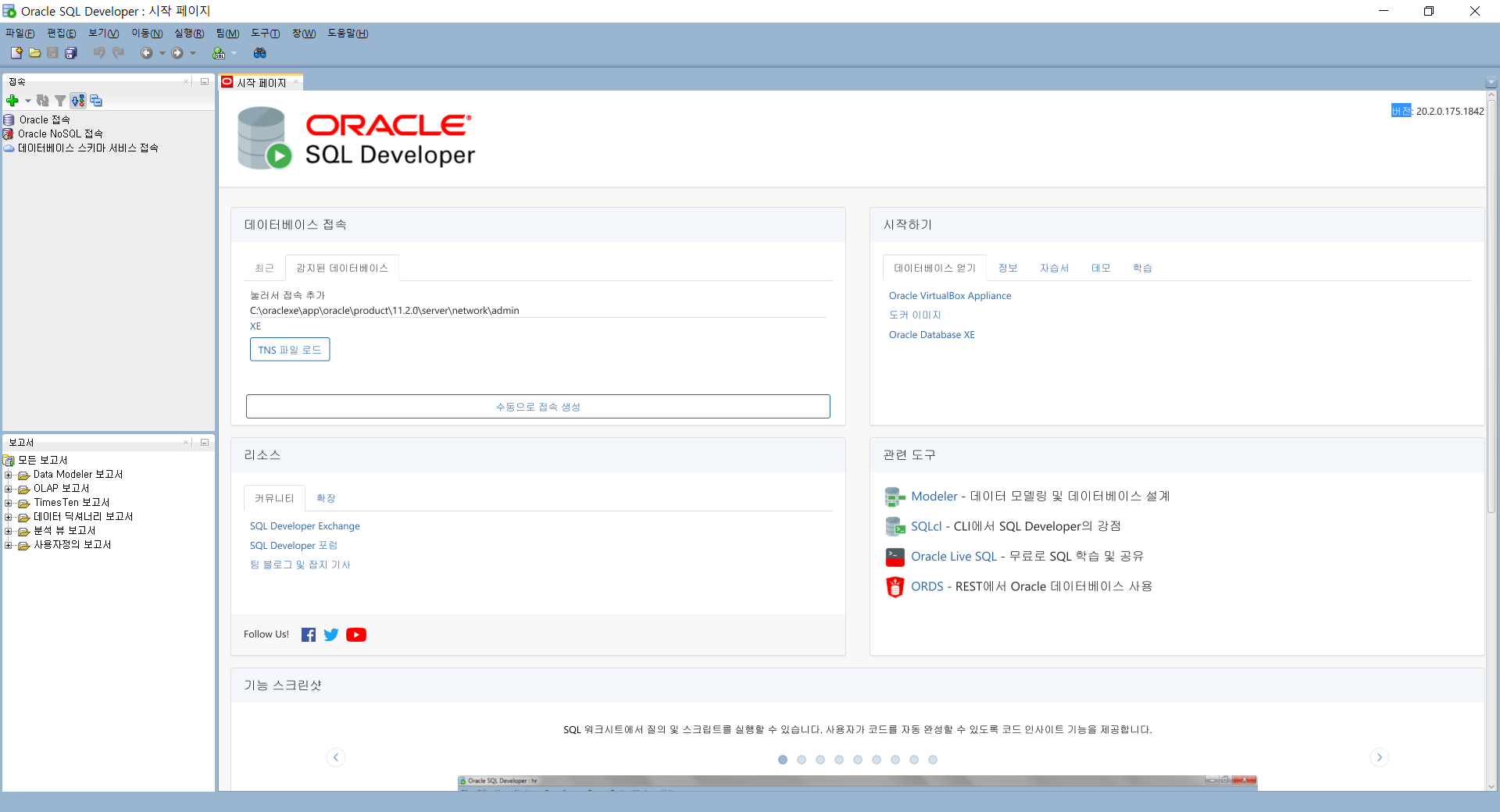Open the 파일(F) menu
1500x812 pixels.
click(20, 34)
